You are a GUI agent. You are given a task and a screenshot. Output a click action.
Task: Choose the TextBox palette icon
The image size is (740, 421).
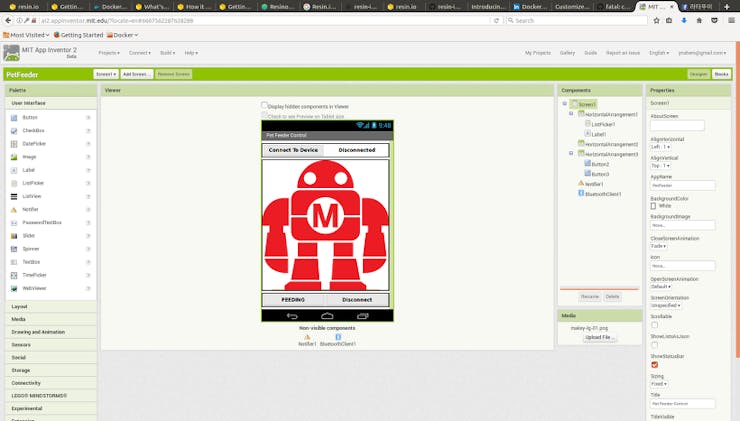pyautogui.click(x=14, y=262)
